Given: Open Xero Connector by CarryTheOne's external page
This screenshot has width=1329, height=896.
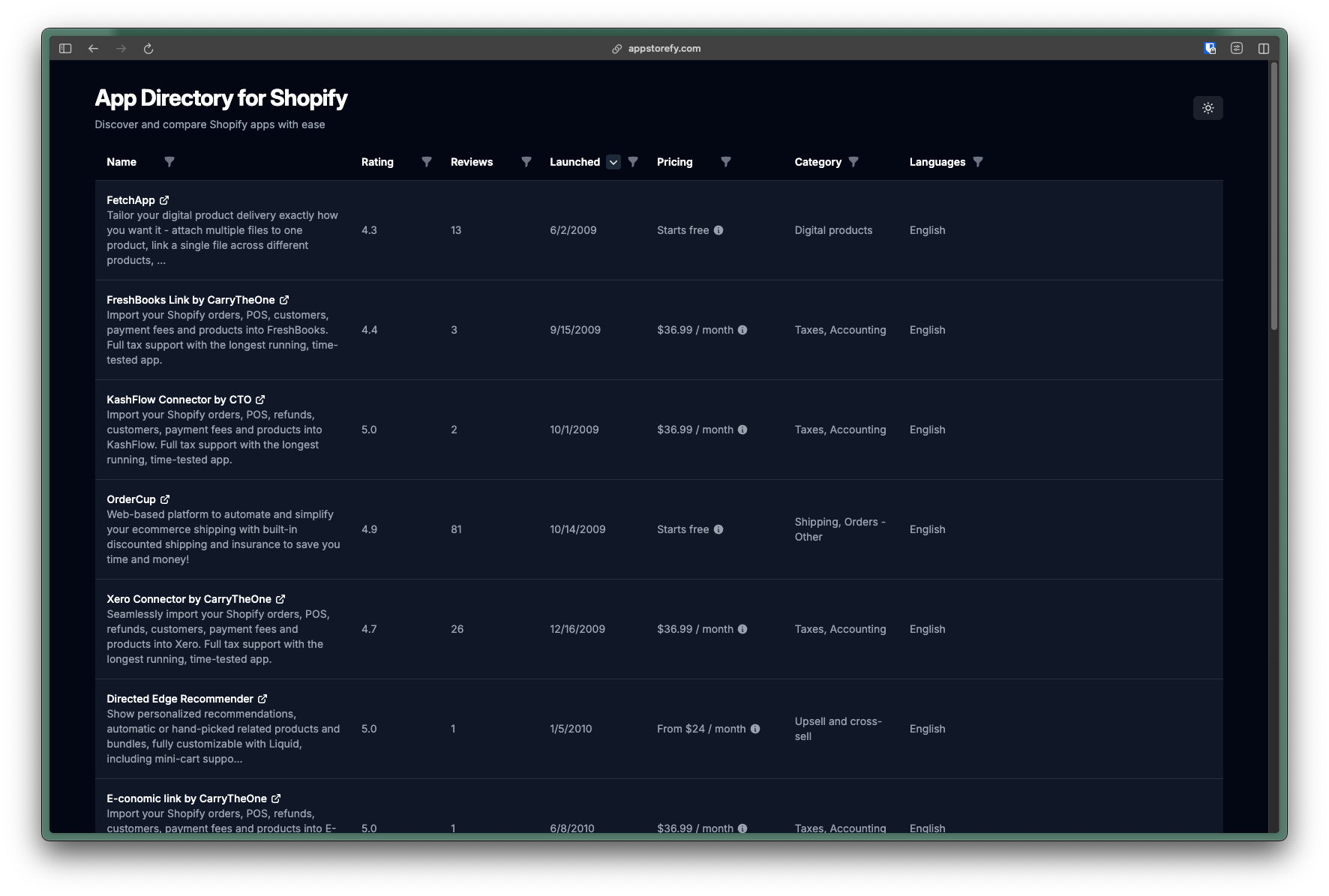Looking at the screenshot, I should point(282,599).
